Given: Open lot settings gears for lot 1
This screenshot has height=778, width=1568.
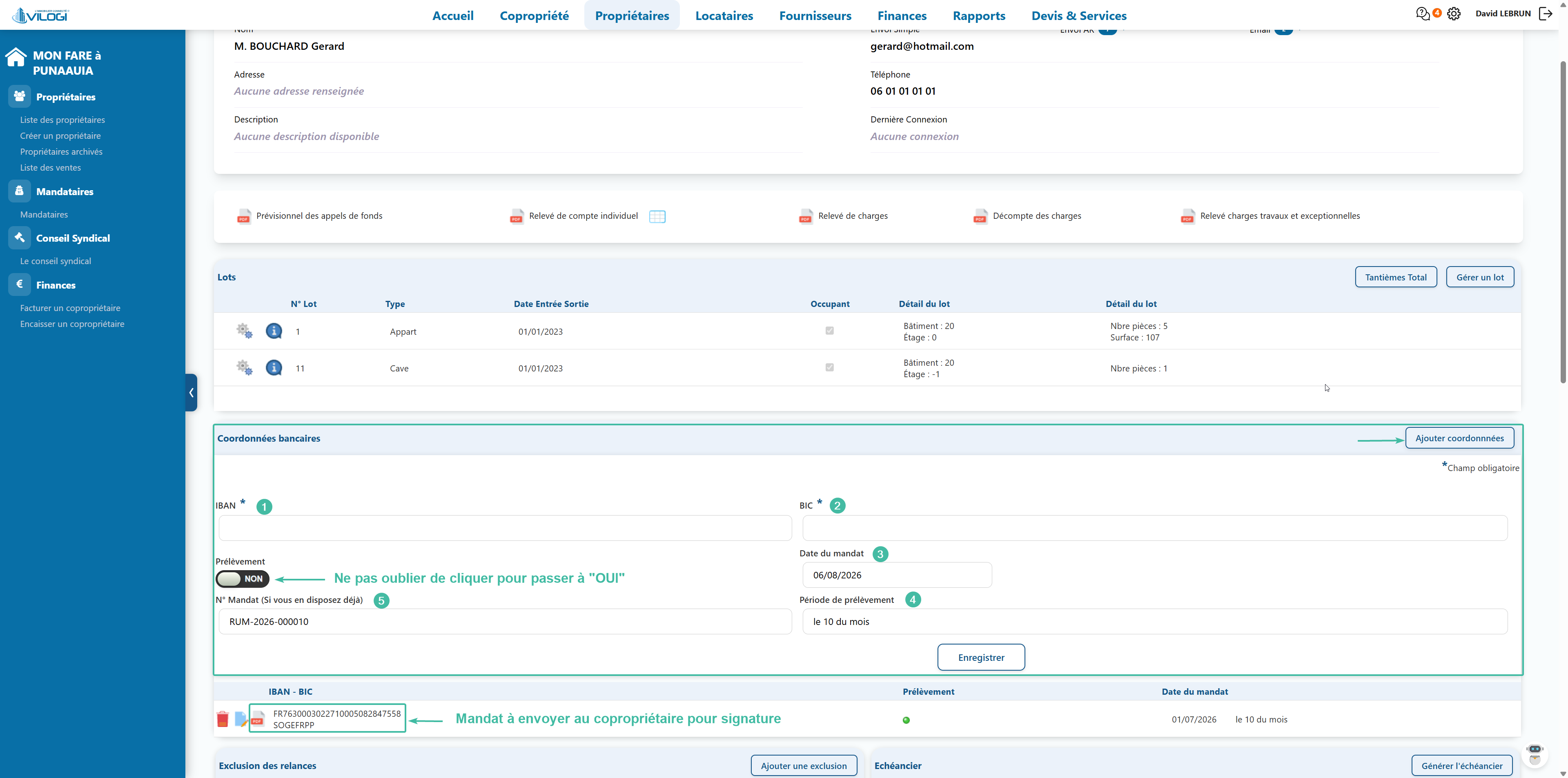Looking at the screenshot, I should [244, 331].
